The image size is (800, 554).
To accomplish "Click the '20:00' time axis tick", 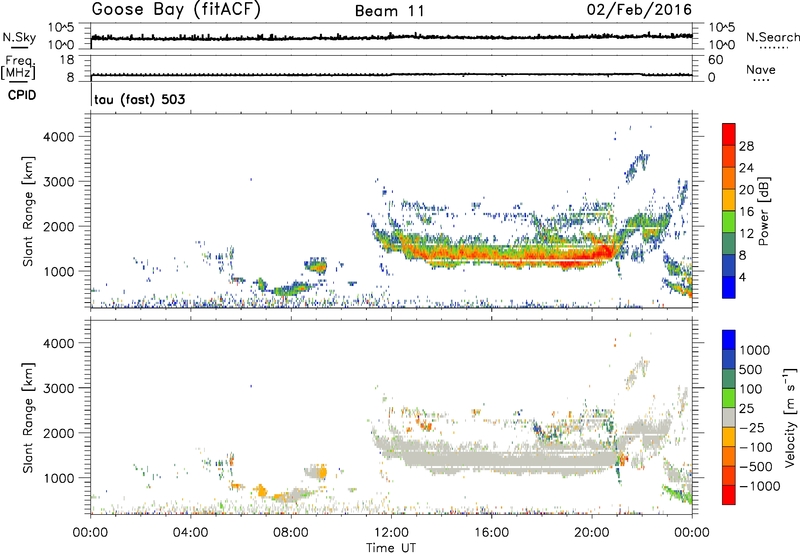I will tap(592, 533).
